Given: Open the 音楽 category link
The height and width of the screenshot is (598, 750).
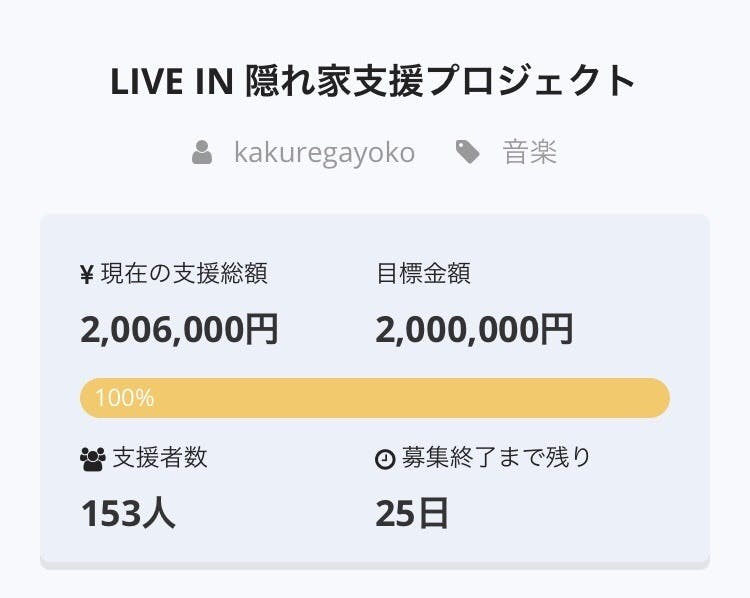Looking at the screenshot, I should point(530,153).
